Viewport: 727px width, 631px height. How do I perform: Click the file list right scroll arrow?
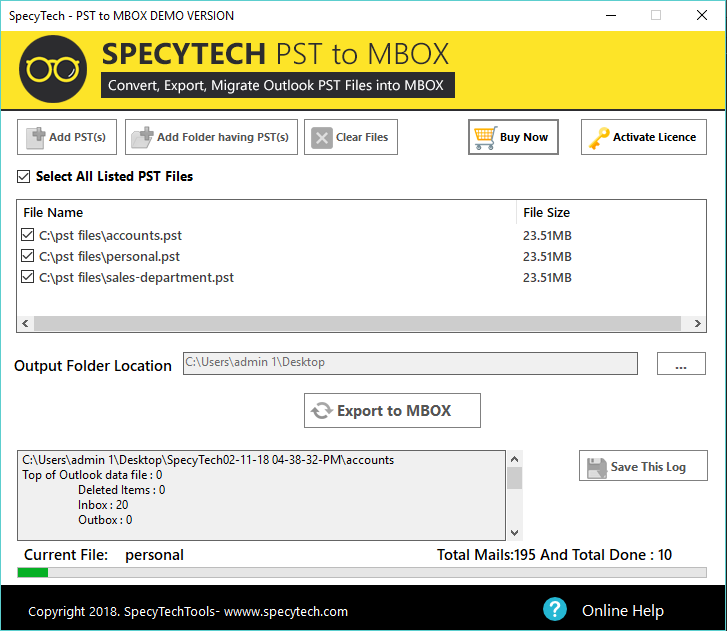tap(697, 324)
